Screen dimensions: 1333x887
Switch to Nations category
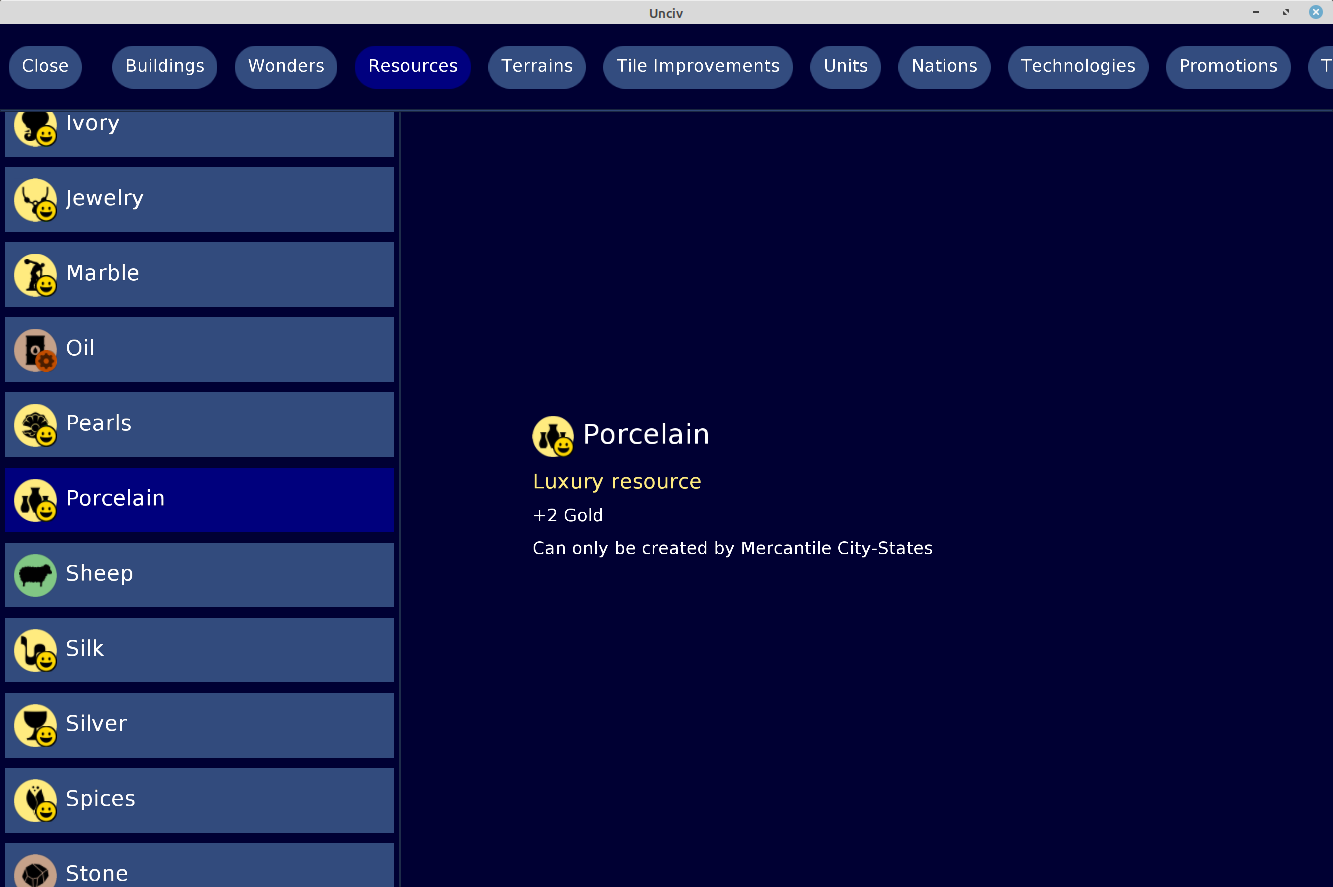944,67
